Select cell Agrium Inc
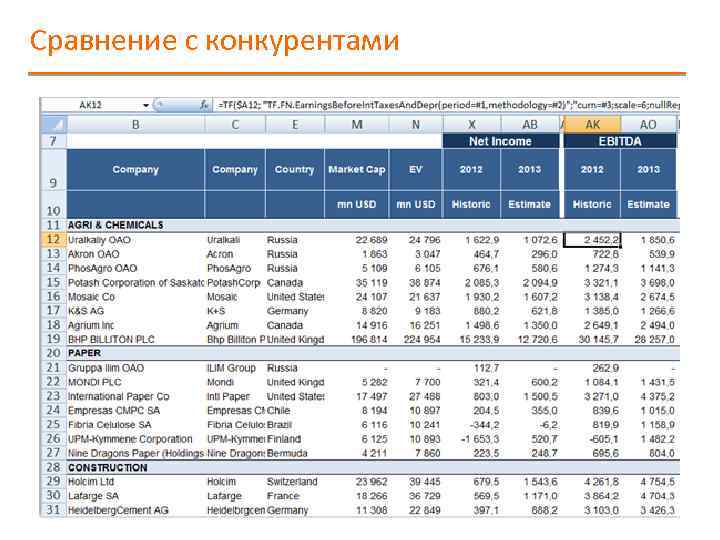 (x=136, y=326)
